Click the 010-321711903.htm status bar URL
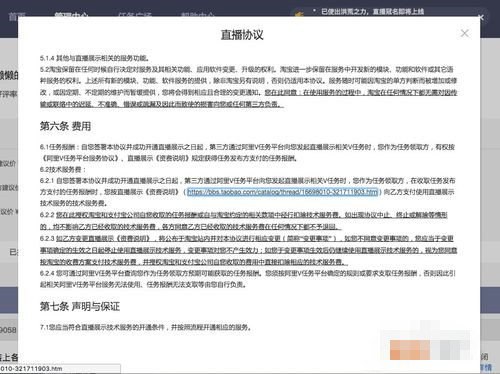500x374 pixels. [31, 369]
